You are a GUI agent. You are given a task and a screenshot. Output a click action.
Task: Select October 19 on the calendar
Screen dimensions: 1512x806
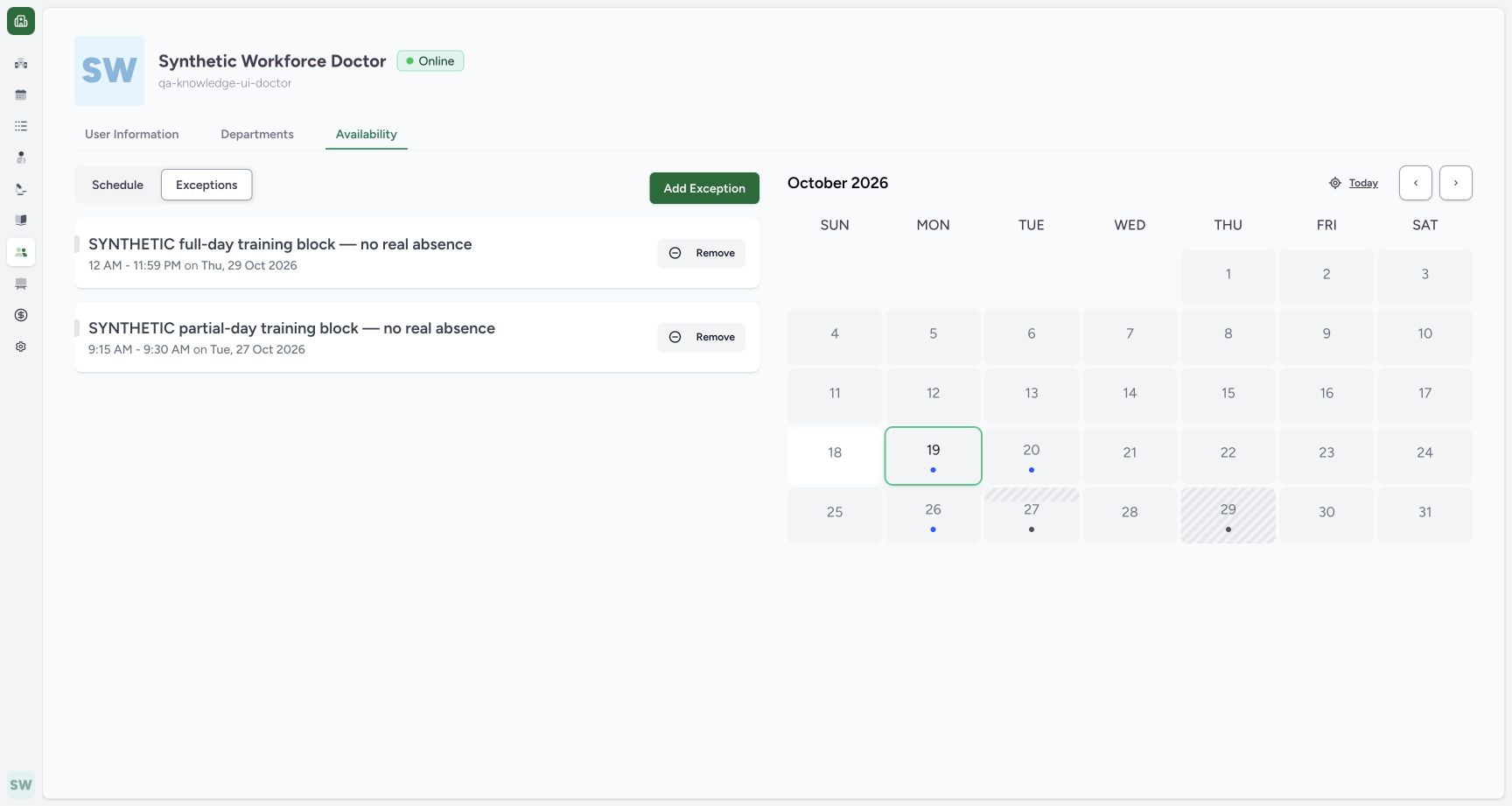(933, 456)
